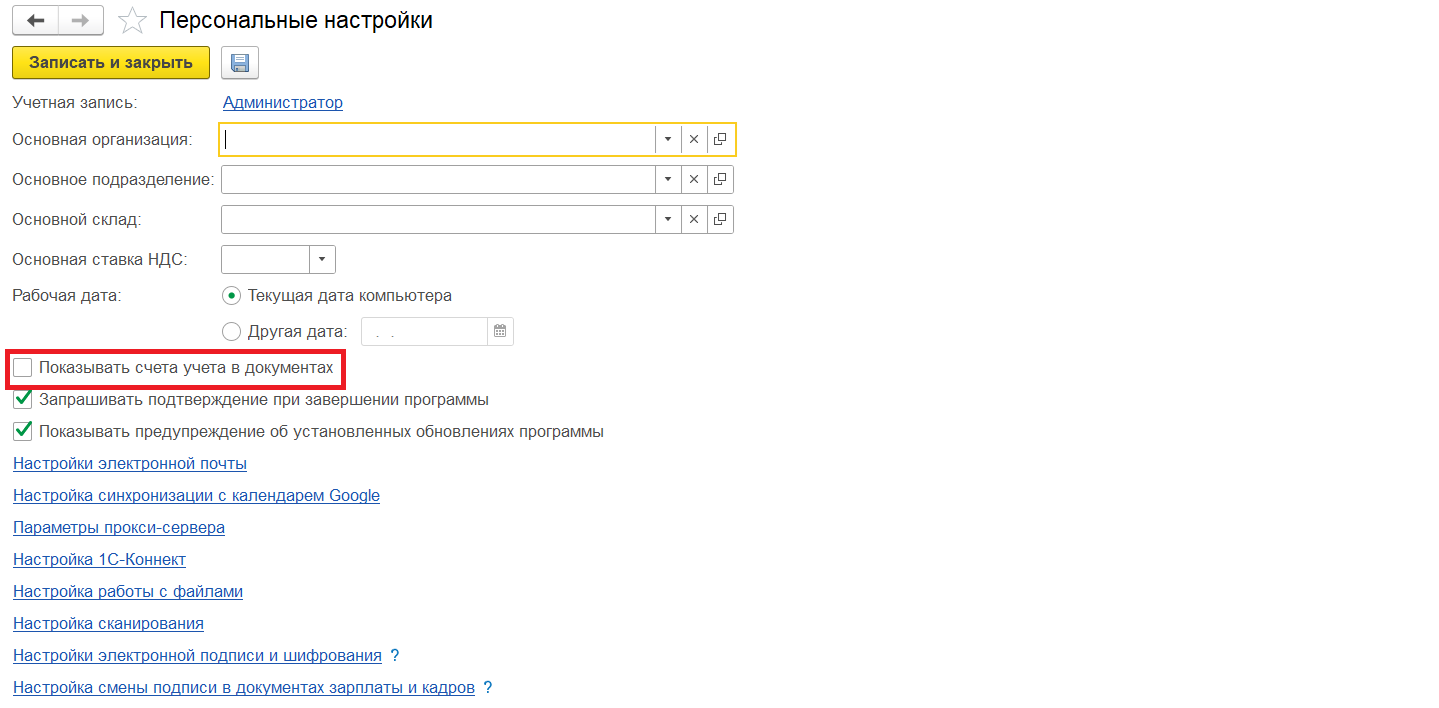Viewport: 1439px width, 708px height.
Task: Open full selection list for Основной склад
Action: pos(719,219)
